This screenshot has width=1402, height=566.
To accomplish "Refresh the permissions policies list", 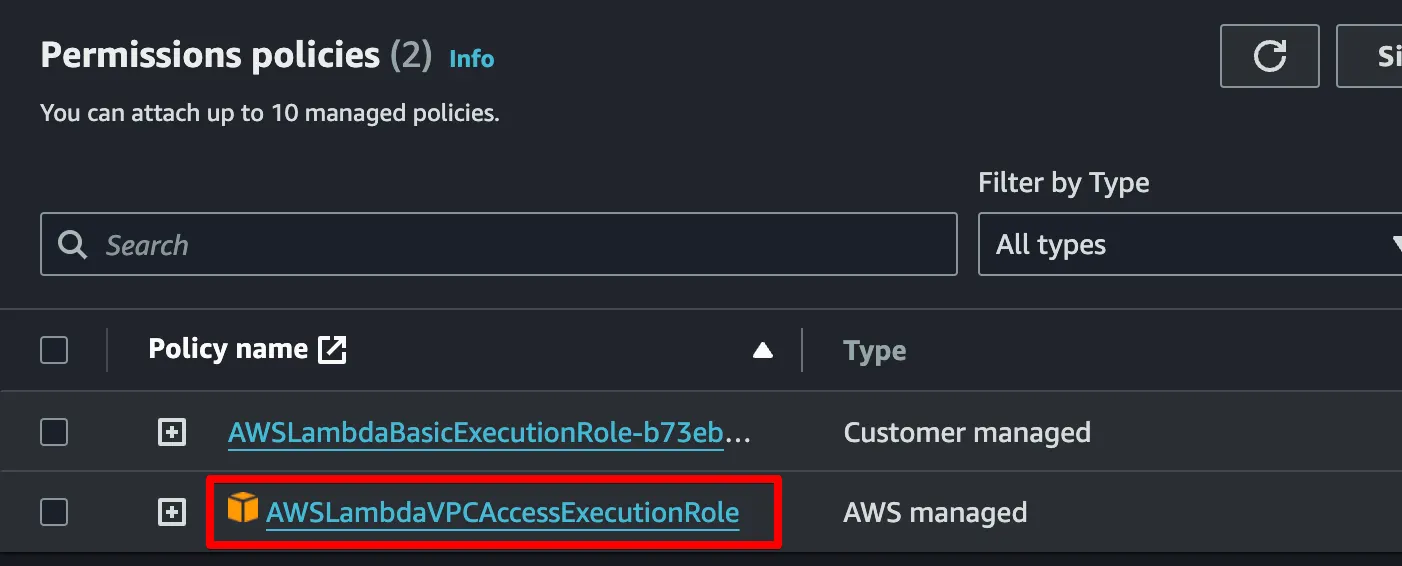I will click(x=1269, y=56).
